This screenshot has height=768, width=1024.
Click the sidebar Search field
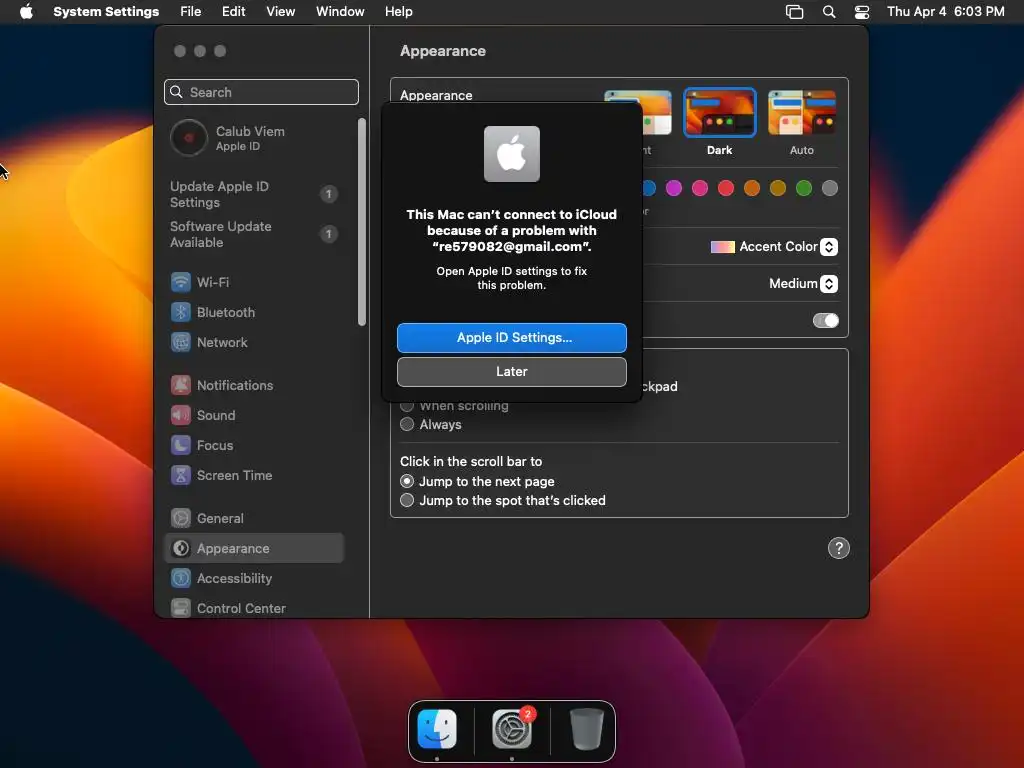[261, 92]
